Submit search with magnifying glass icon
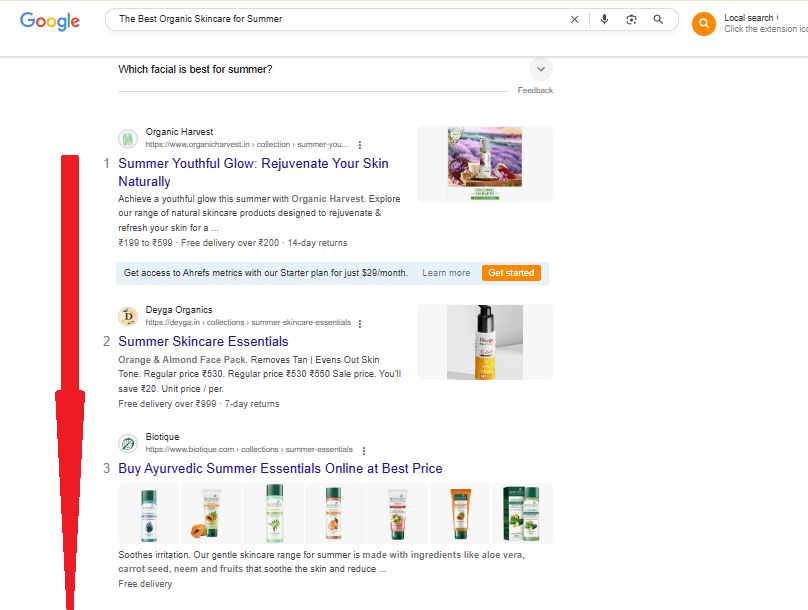 658,20
